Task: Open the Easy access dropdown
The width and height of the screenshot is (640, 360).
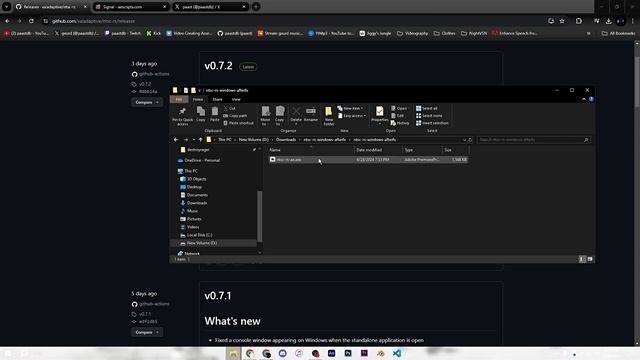Action: [x=351, y=116]
